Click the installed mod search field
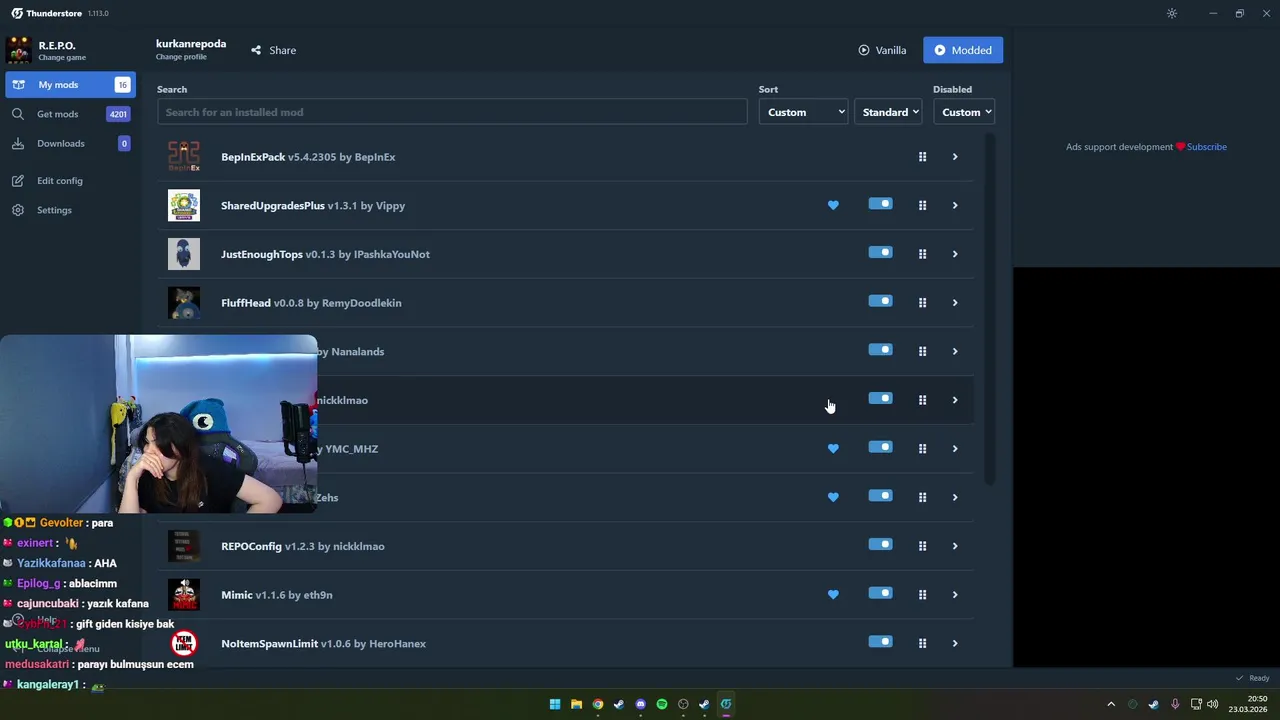Image resolution: width=1280 pixels, height=720 pixels. click(452, 112)
